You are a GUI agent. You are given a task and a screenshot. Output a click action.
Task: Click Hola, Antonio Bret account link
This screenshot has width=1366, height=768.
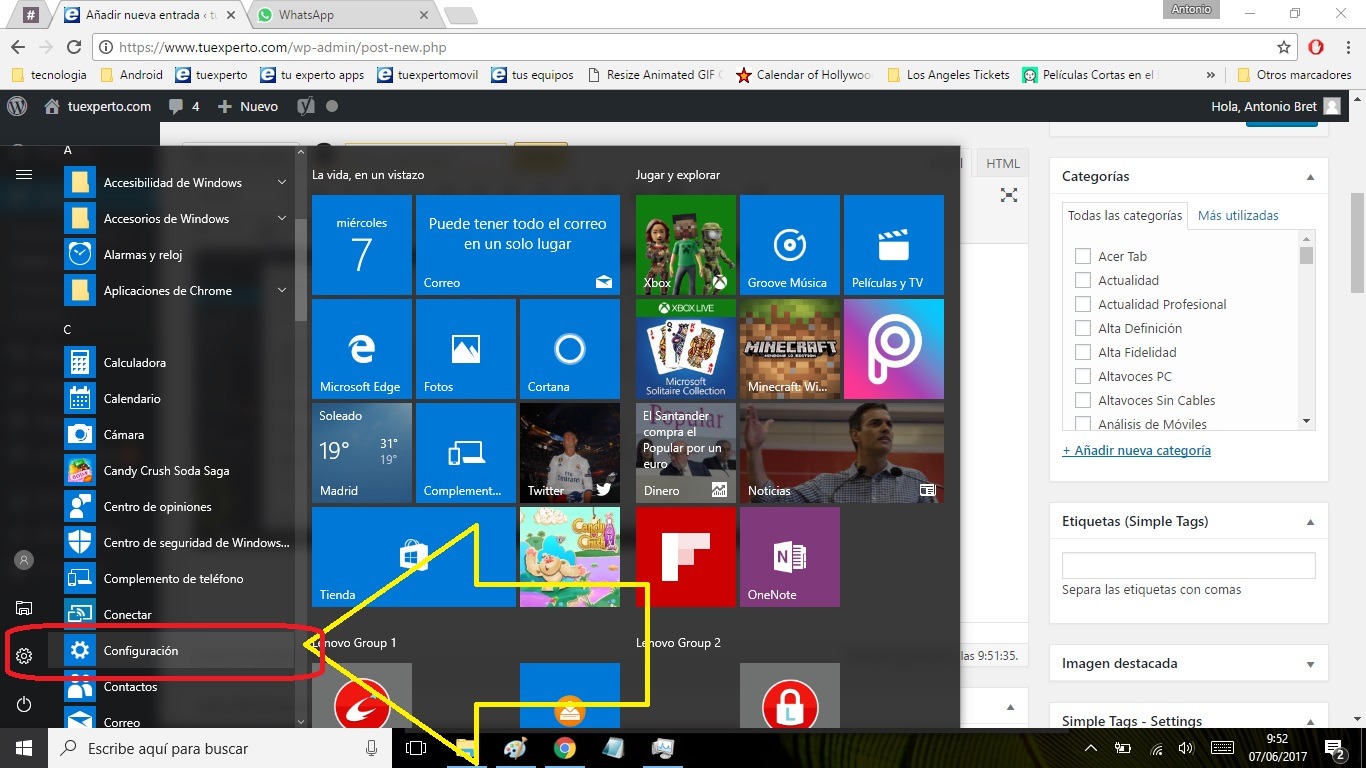(x=1275, y=106)
